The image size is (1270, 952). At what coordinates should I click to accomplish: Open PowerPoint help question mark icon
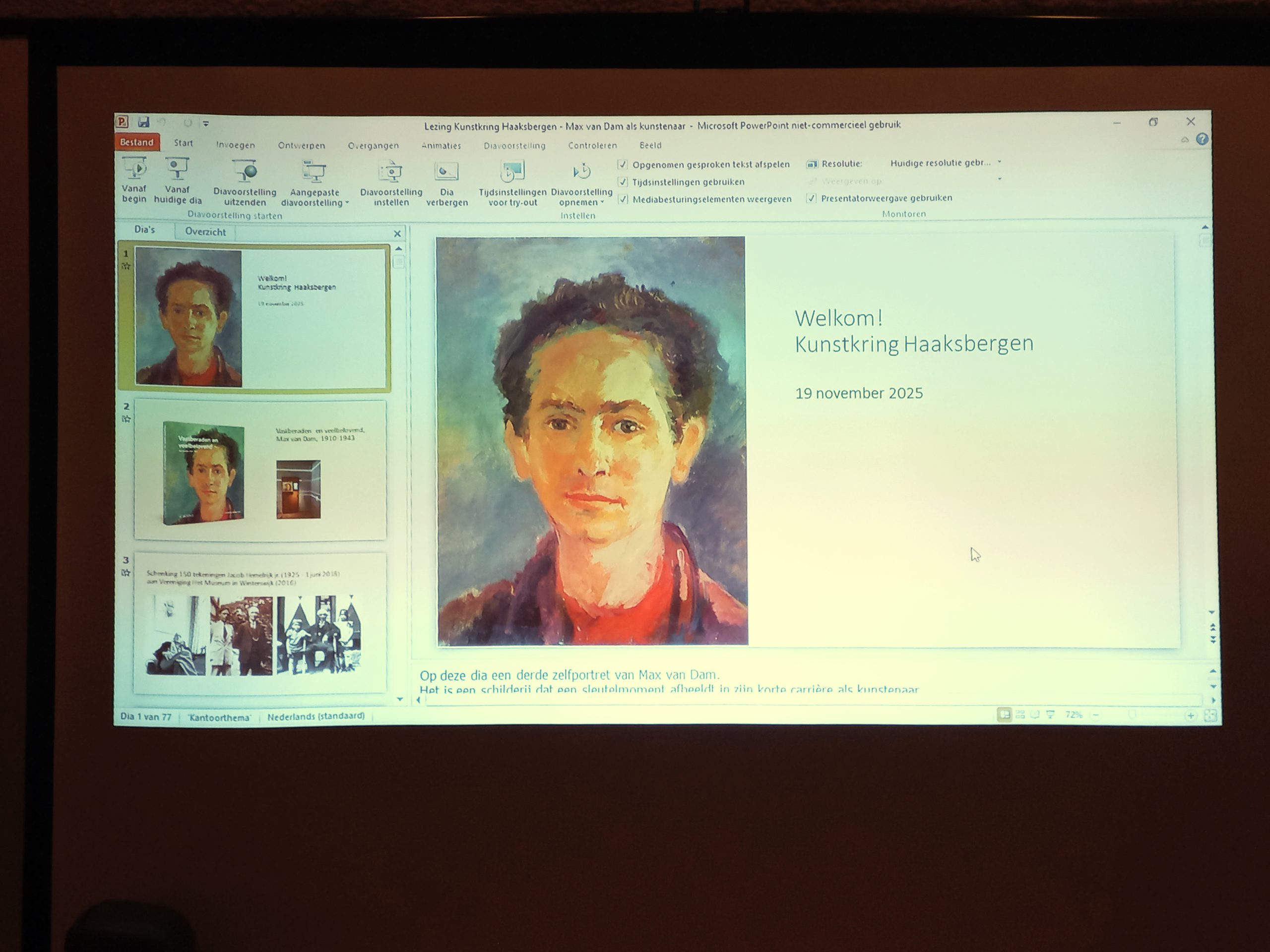[x=1202, y=139]
